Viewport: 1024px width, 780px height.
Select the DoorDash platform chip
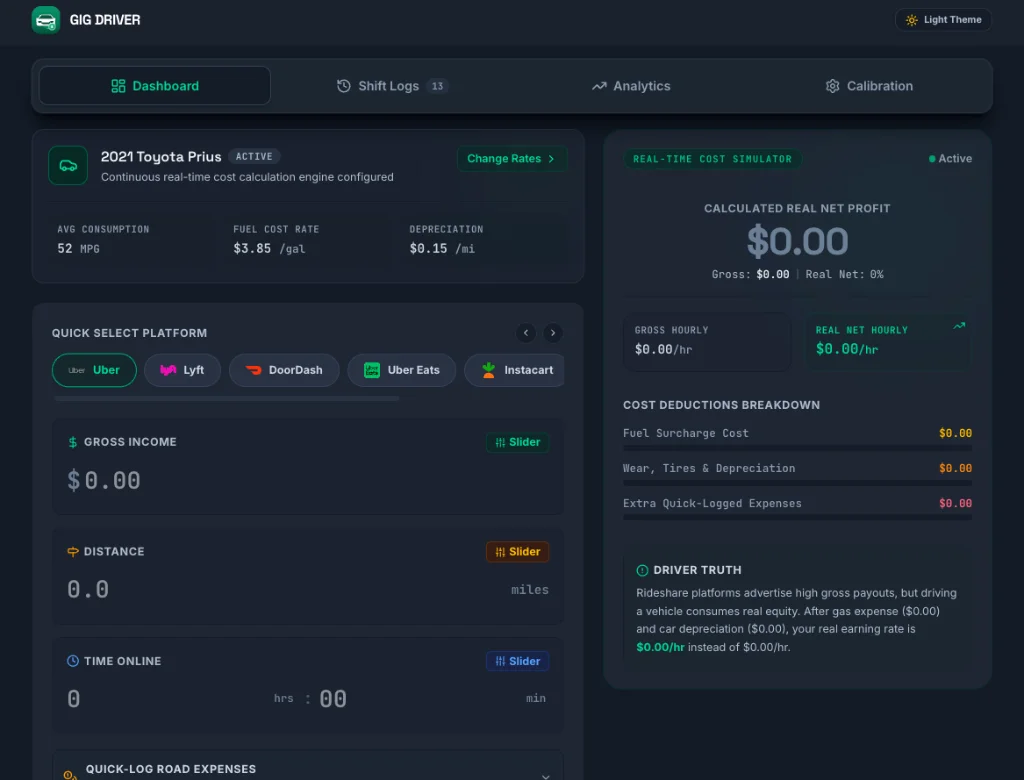[x=284, y=370]
